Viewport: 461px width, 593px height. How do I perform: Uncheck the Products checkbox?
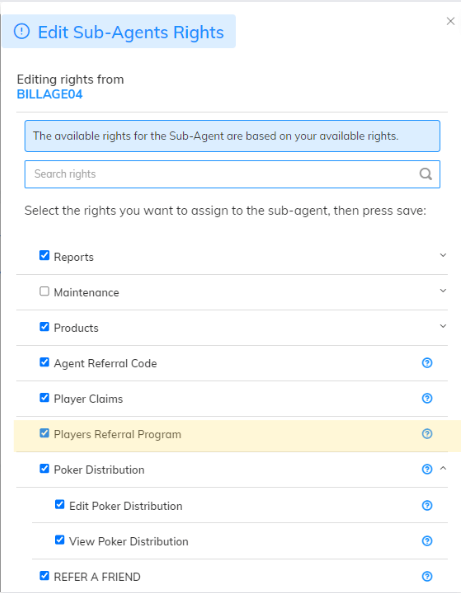tap(44, 326)
